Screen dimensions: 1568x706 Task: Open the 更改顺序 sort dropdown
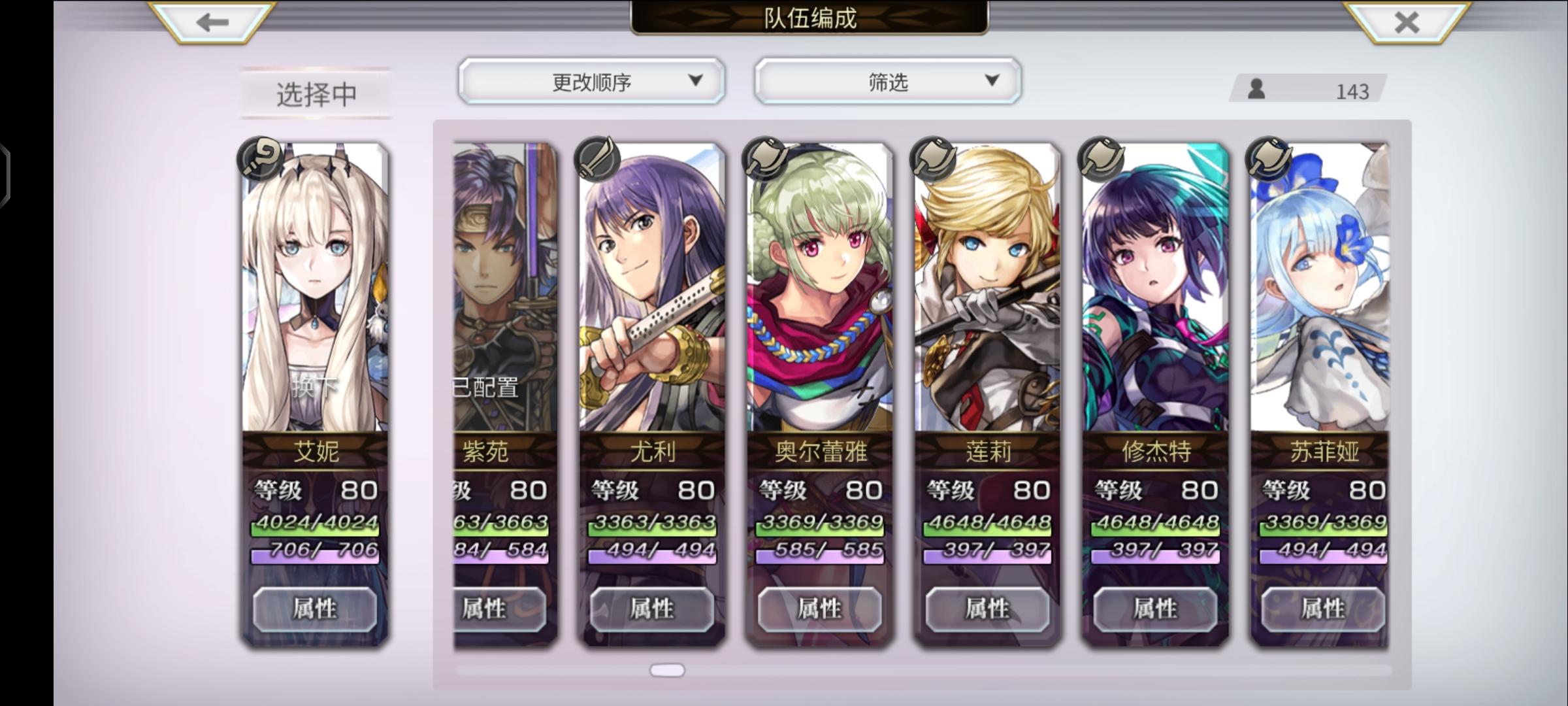pos(592,81)
